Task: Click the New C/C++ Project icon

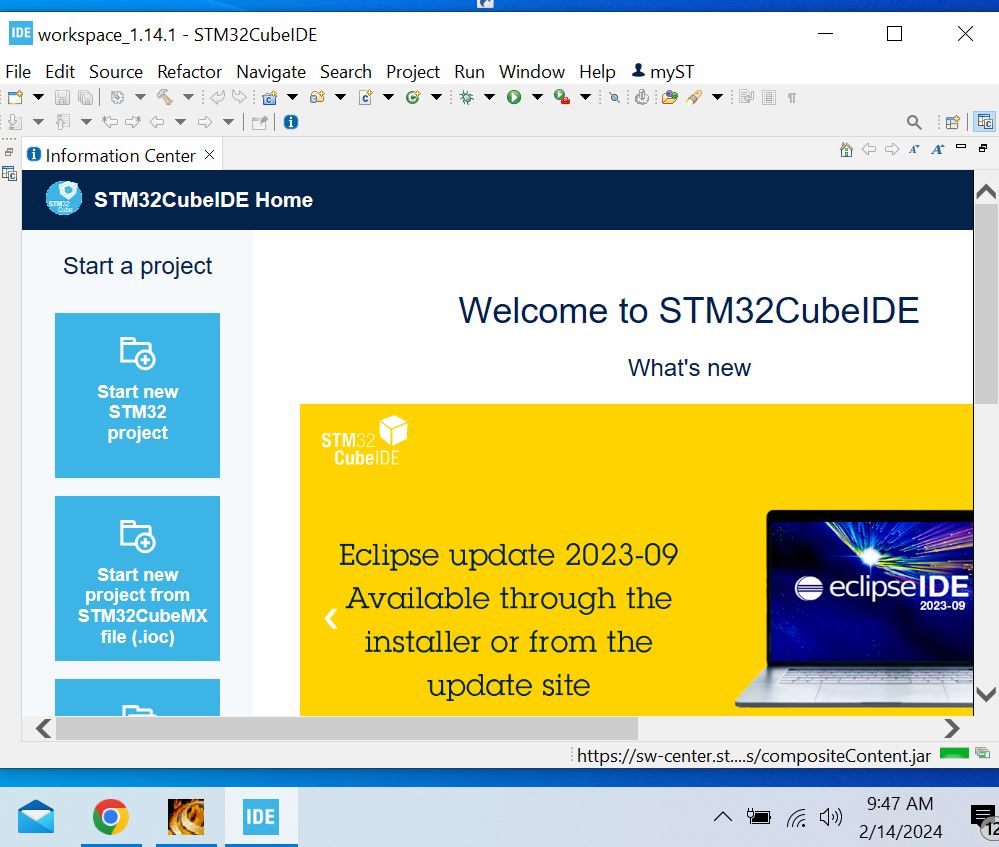Action: (270, 98)
